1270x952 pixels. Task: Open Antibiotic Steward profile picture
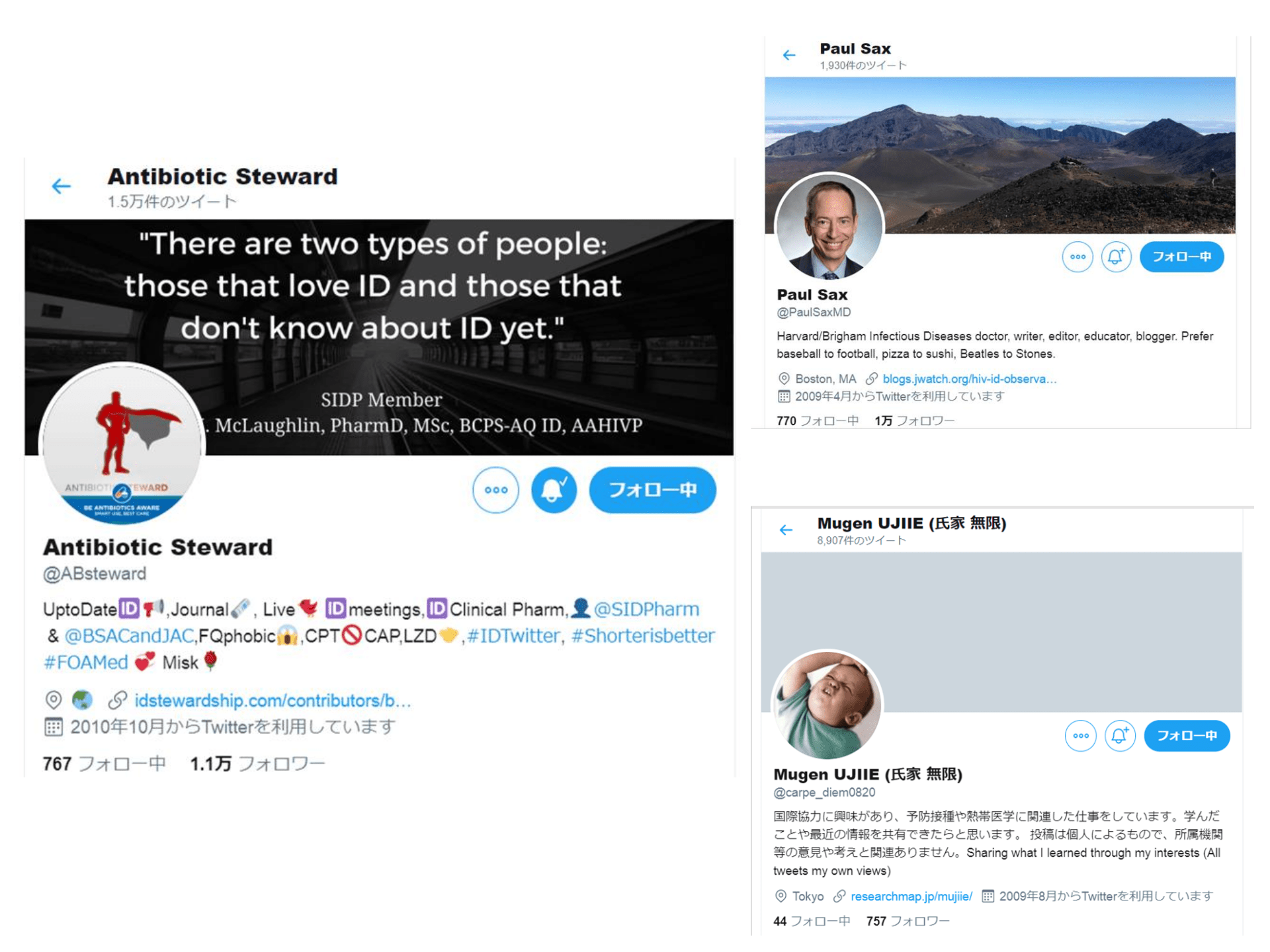122,444
